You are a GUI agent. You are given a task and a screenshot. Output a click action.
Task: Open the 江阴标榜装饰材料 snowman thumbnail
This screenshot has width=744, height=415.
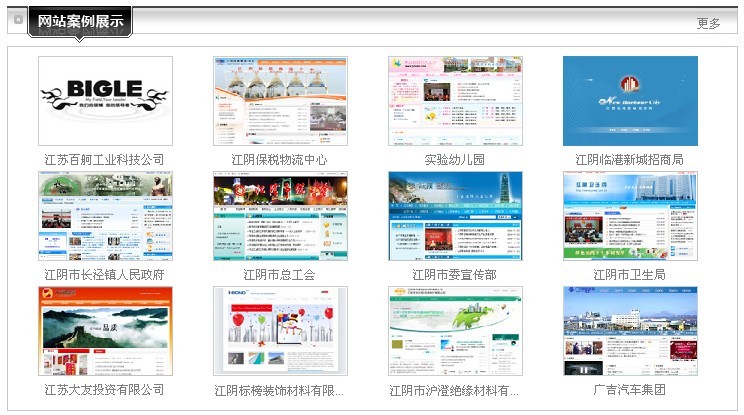(280, 331)
